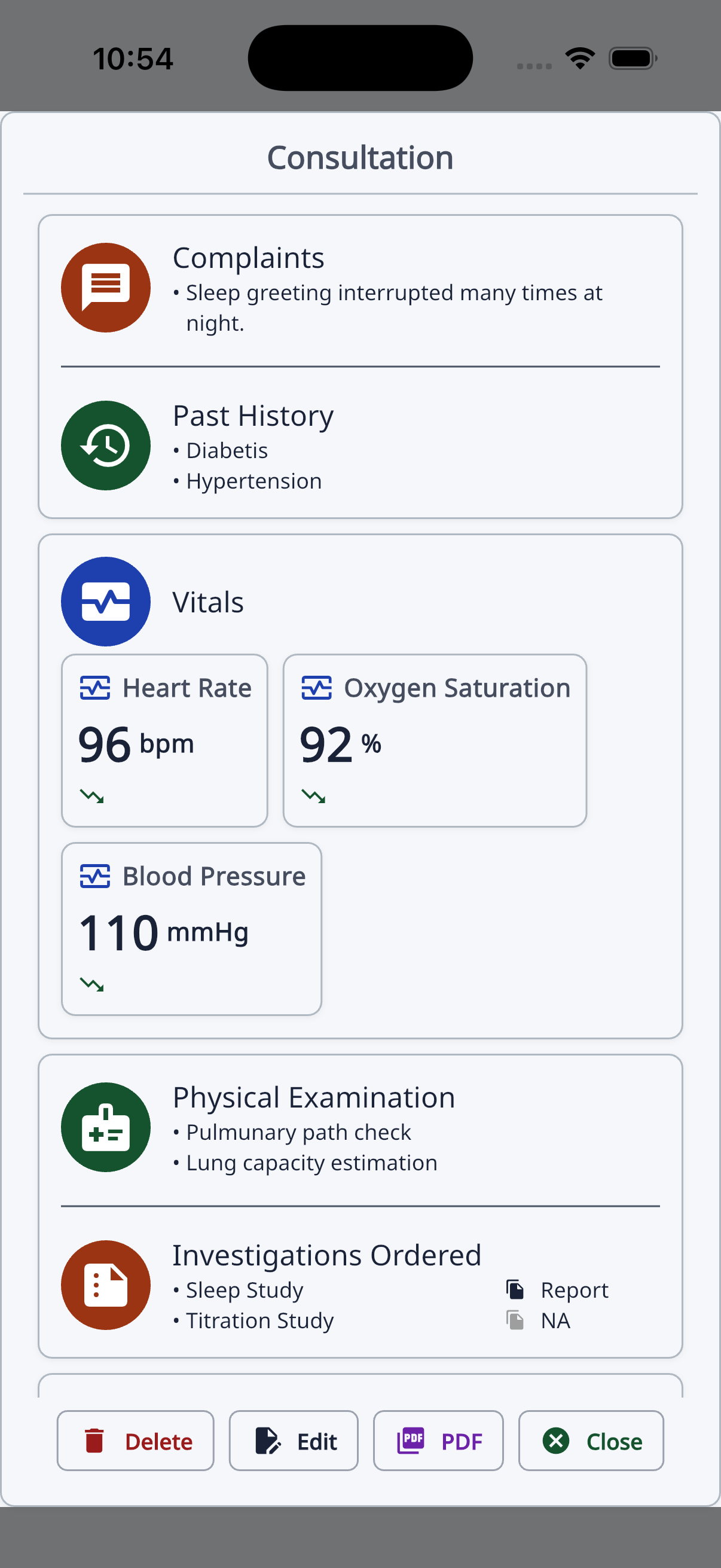The height and width of the screenshot is (1568, 721).
Task: Open the Report link for Sleep Study
Action: [x=575, y=1290]
